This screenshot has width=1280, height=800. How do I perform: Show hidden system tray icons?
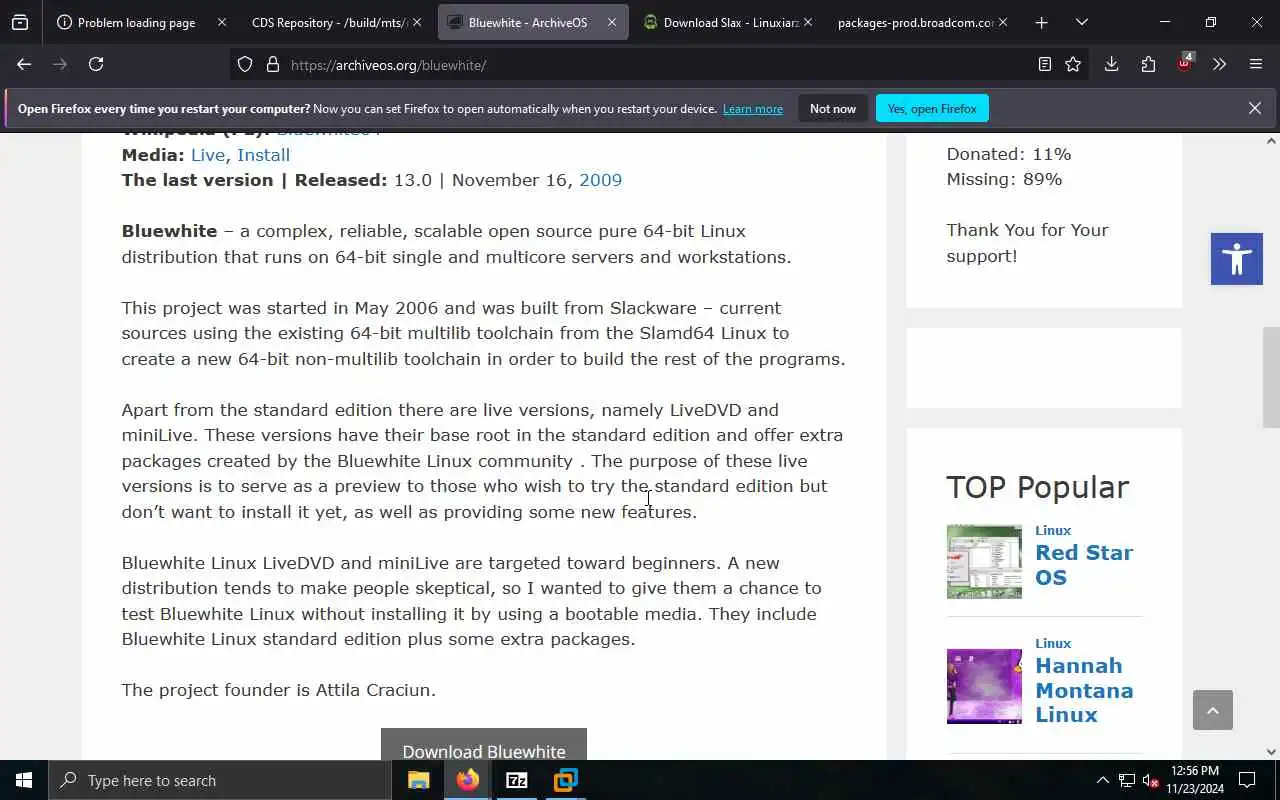[1102, 780]
